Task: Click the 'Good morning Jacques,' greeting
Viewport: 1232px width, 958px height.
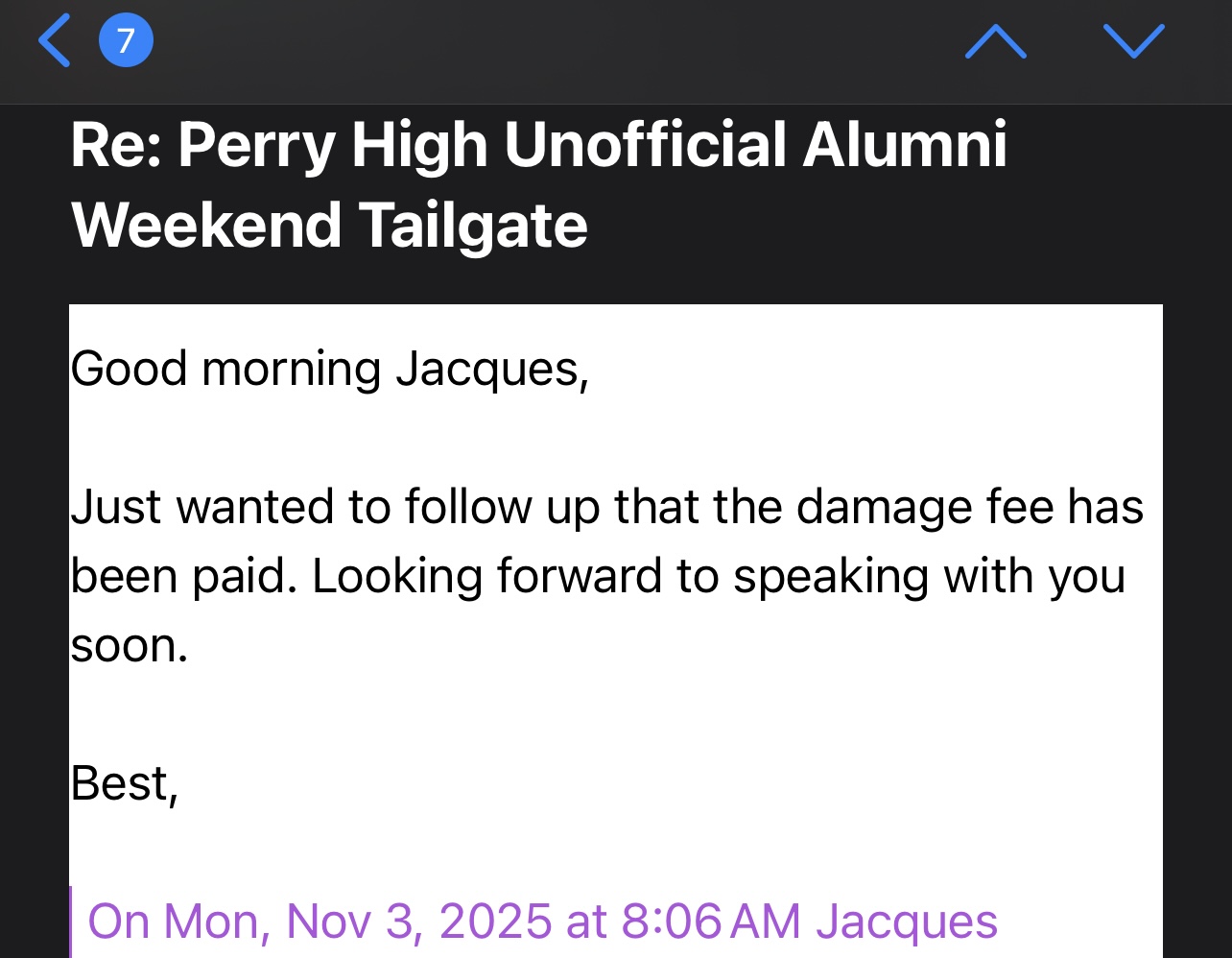Action: tap(329, 370)
